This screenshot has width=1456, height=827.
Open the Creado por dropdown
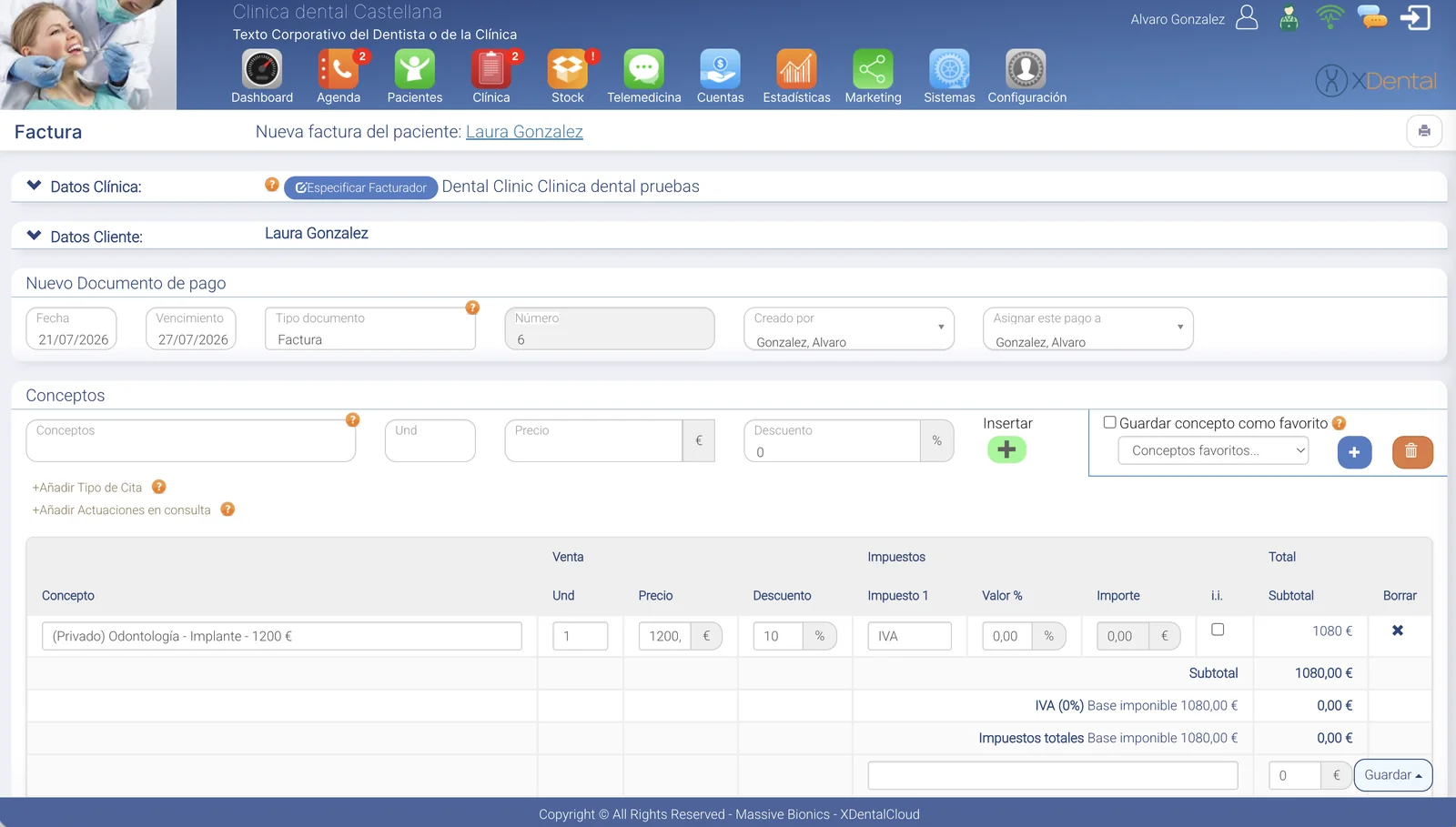coord(848,328)
